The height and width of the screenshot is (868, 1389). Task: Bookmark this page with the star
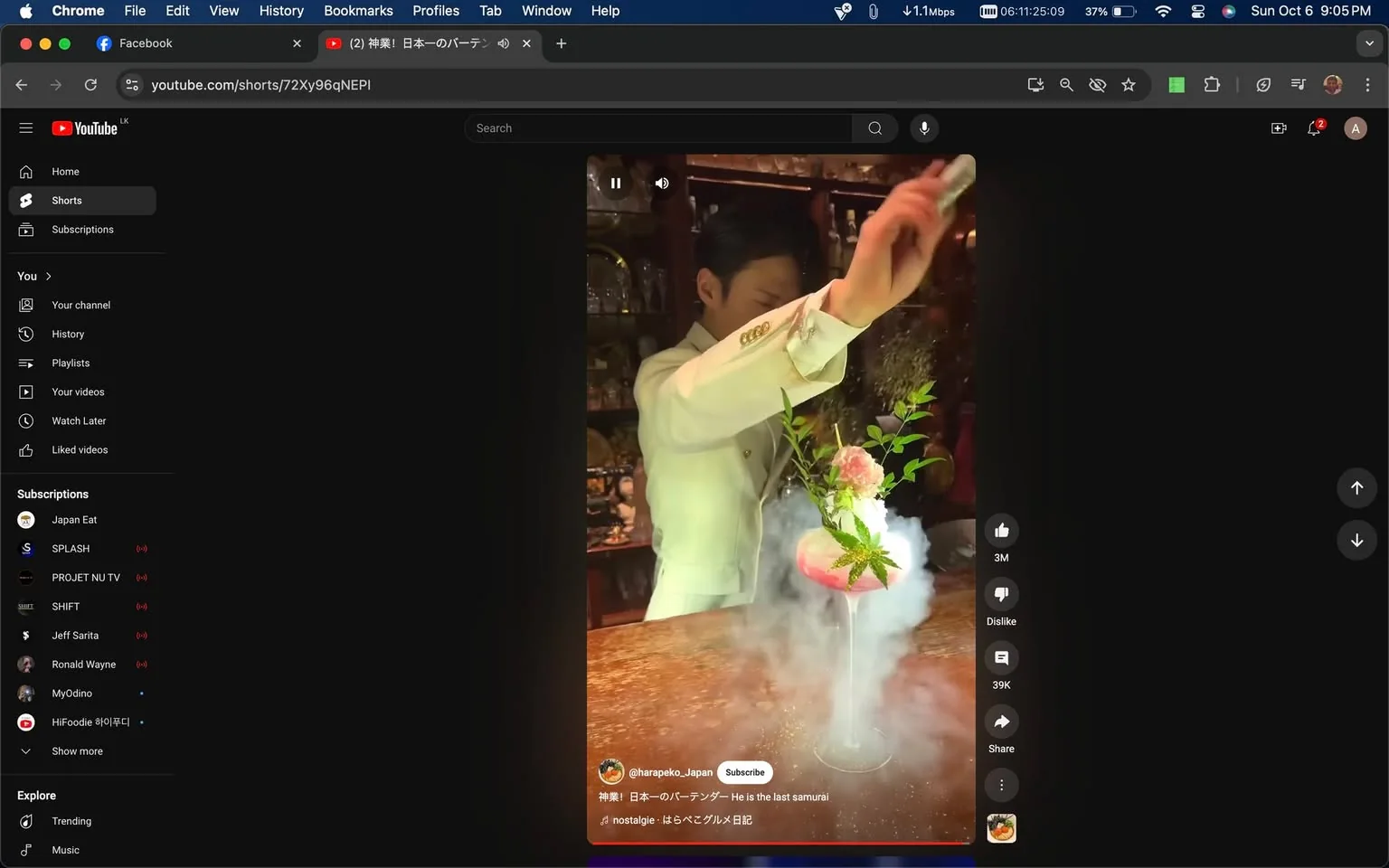[1129, 85]
